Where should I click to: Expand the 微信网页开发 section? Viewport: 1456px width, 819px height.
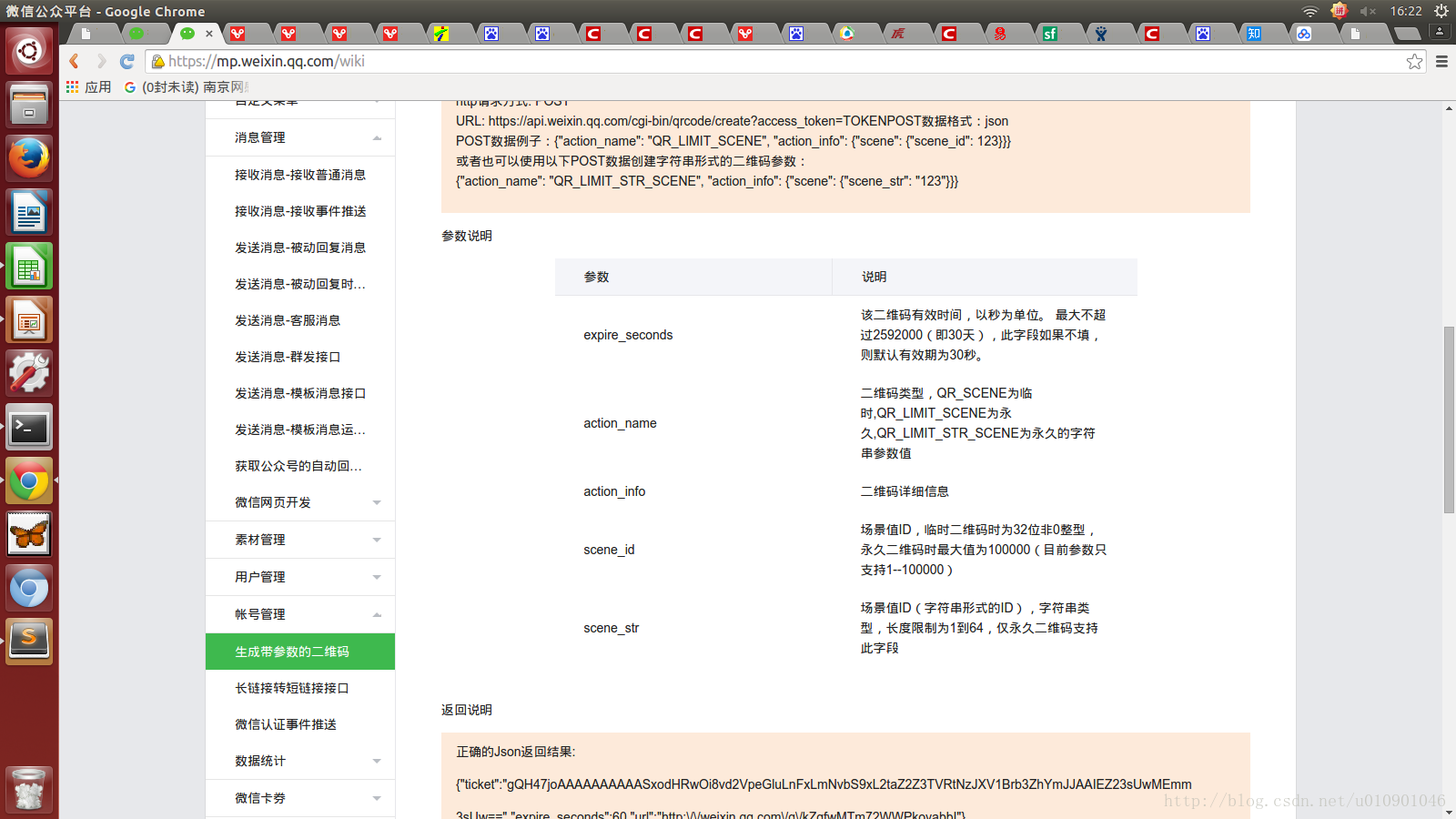(x=300, y=502)
